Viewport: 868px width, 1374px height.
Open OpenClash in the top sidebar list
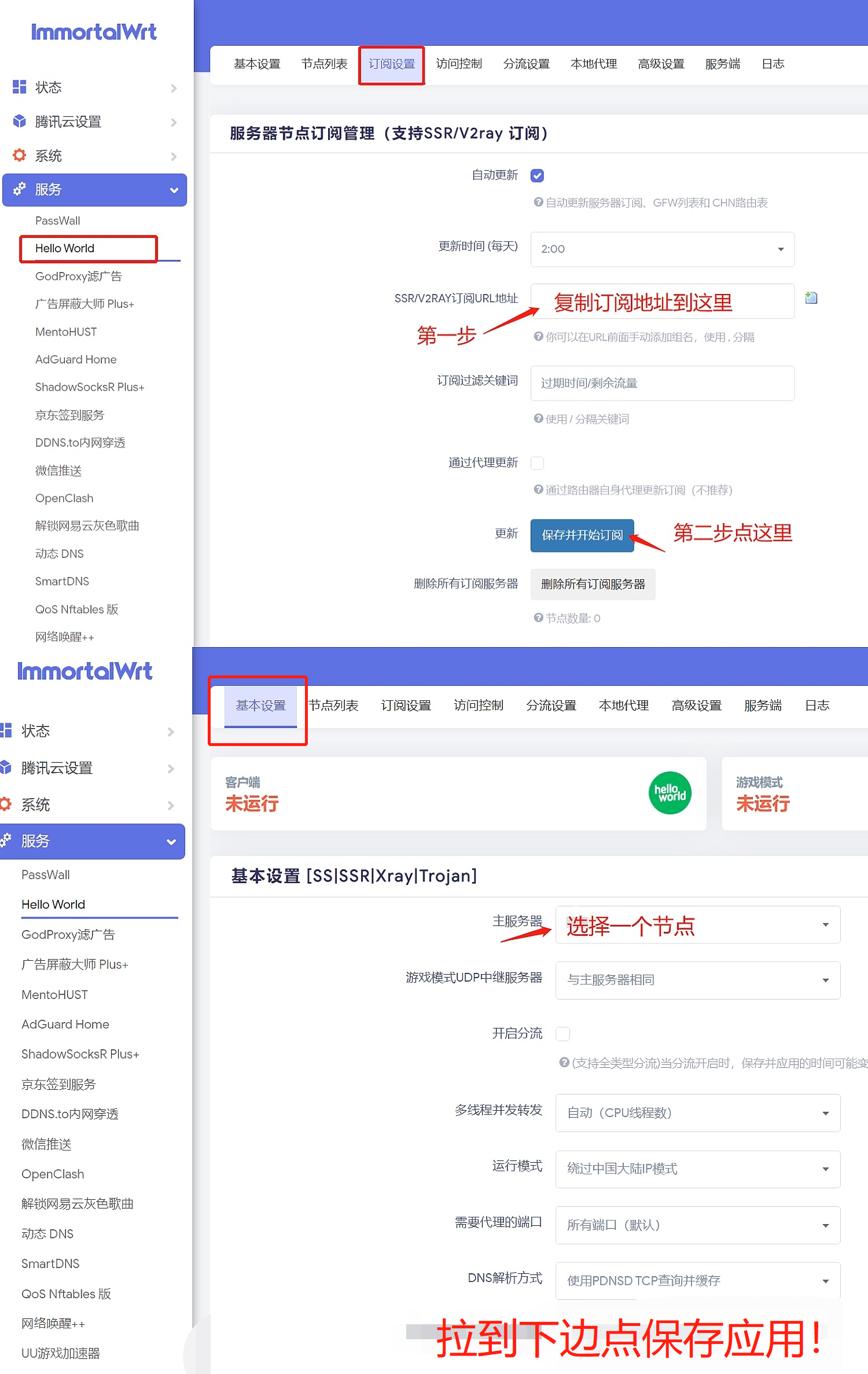[x=64, y=498]
